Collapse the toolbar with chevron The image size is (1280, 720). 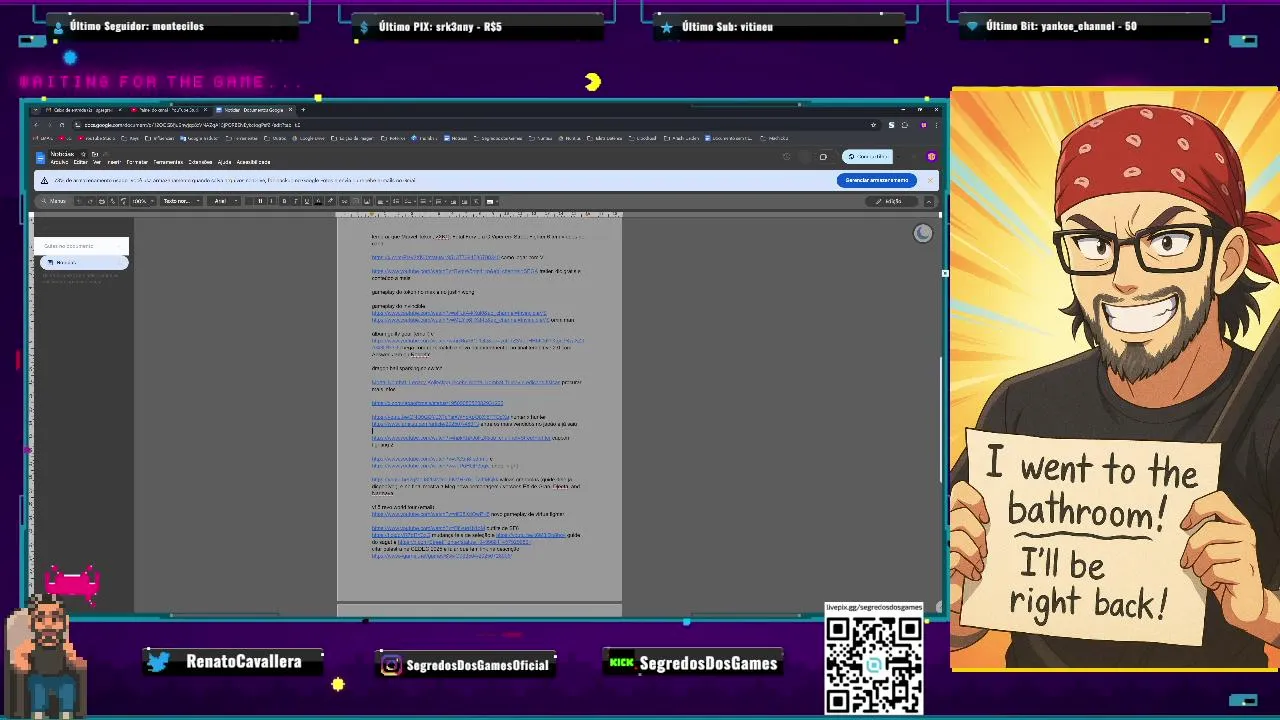coord(928,201)
